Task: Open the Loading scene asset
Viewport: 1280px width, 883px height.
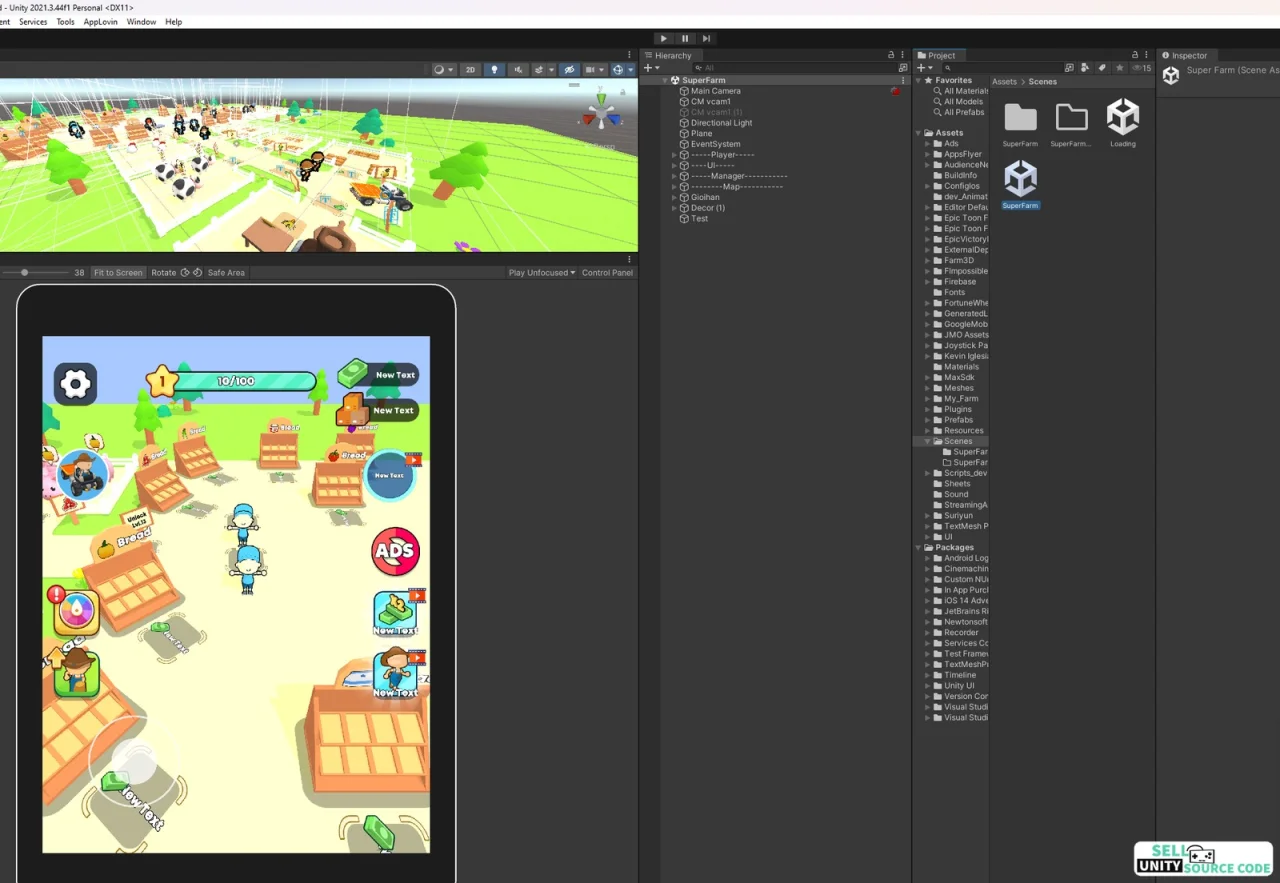Action: pos(1122,124)
